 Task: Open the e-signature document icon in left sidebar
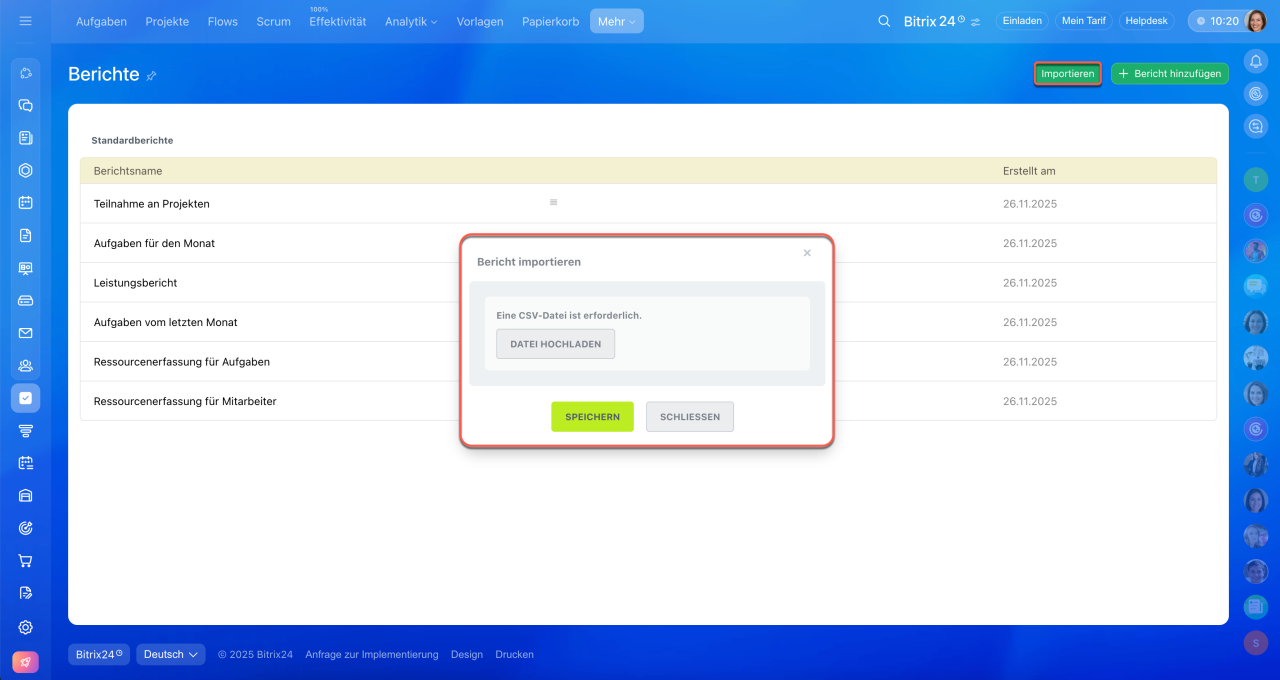click(x=26, y=593)
